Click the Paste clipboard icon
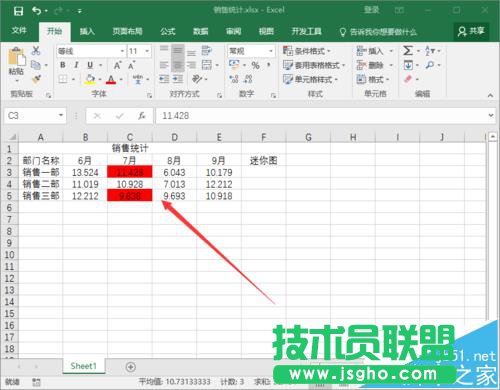500x390 pixels. point(17,57)
